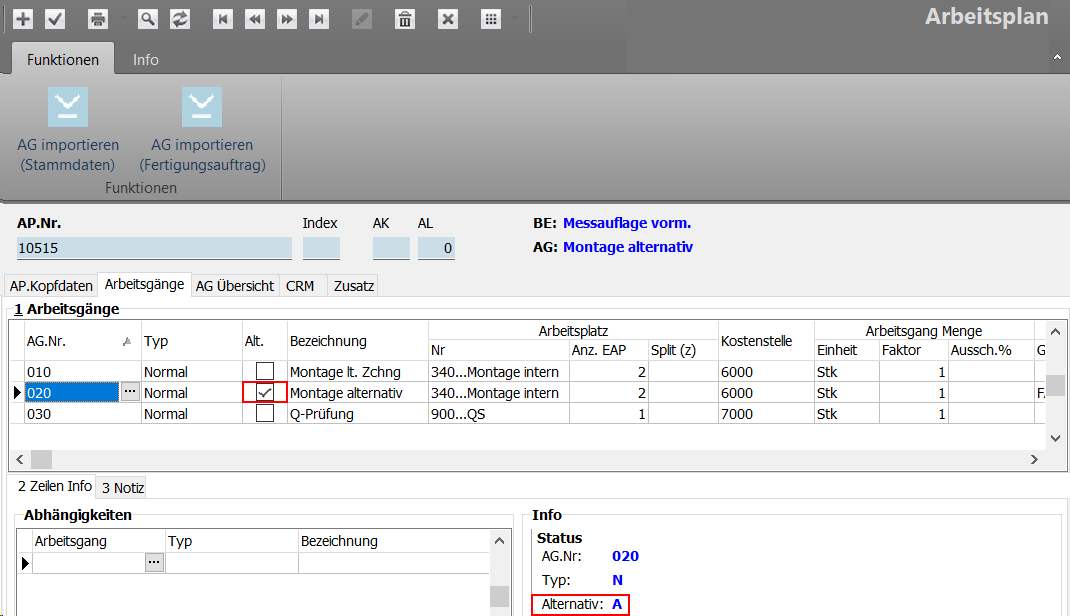Open the '2 Zeilen Info' tab
The width and height of the screenshot is (1070, 616).
coord(55,486)
